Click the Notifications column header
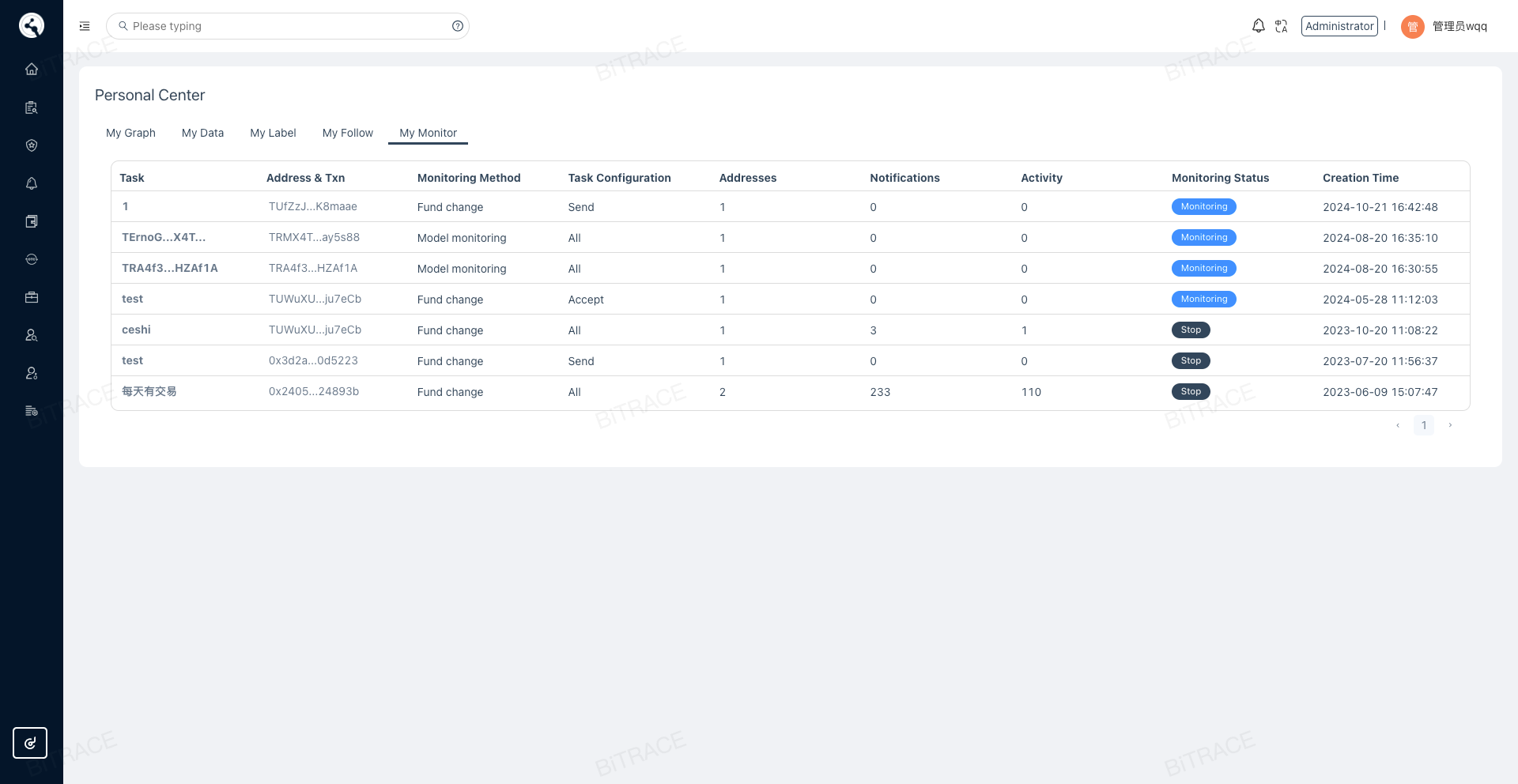 [x=904, y=178]
